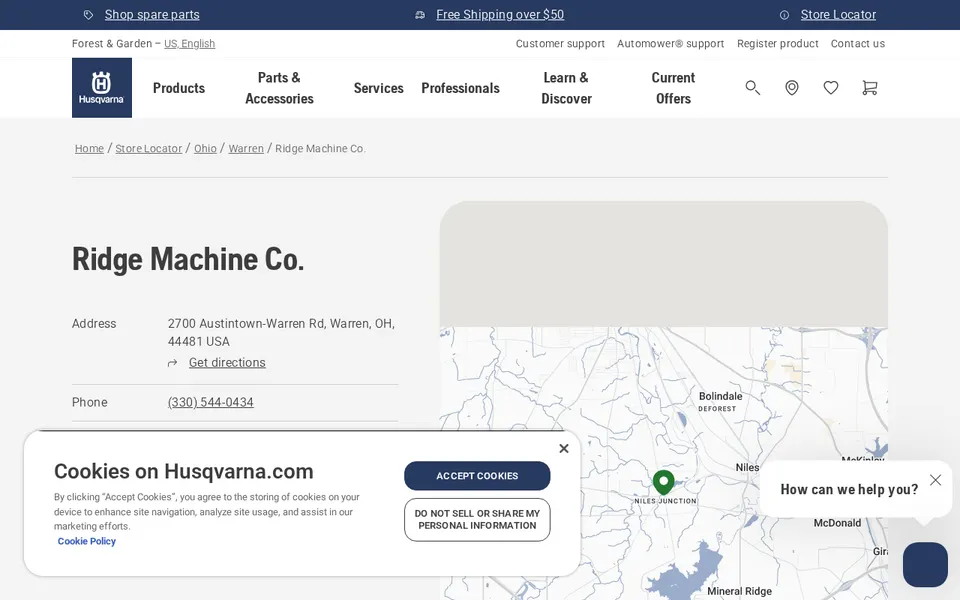Viewport: 960px width, 600px height.
Task: Click Mineral Ridge label on map
Action: (740, 591)
